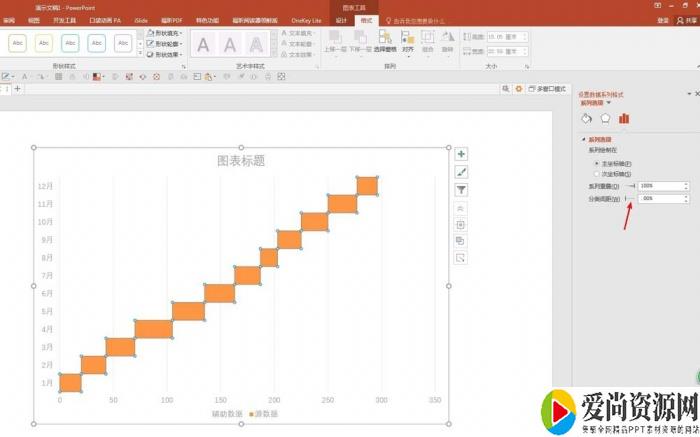Open the Chart Elements plus button
Viewport: 700px width, 437px height.
click(461, 154)
